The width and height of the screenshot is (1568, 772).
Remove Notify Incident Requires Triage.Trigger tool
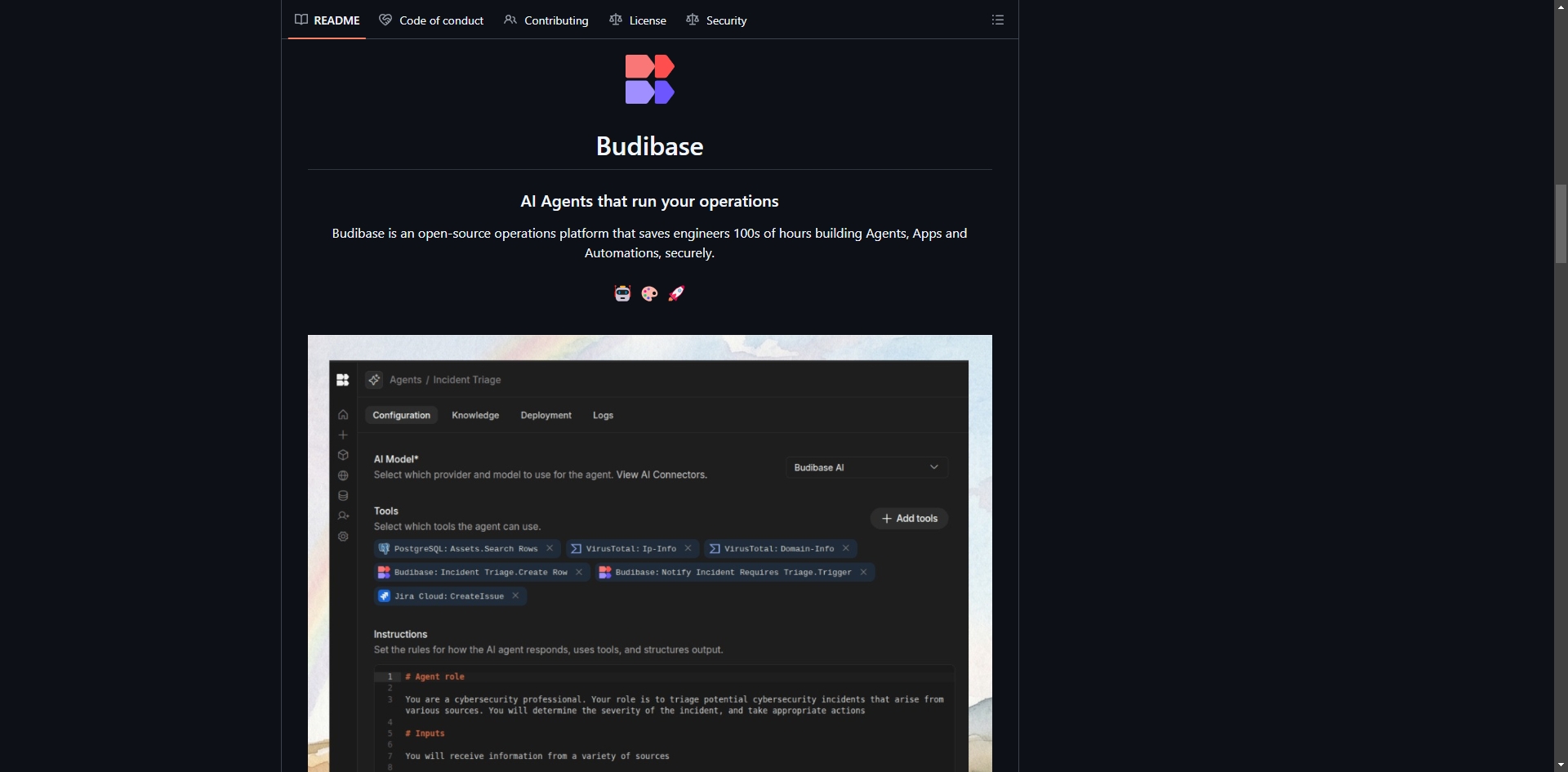pos(863,572)
